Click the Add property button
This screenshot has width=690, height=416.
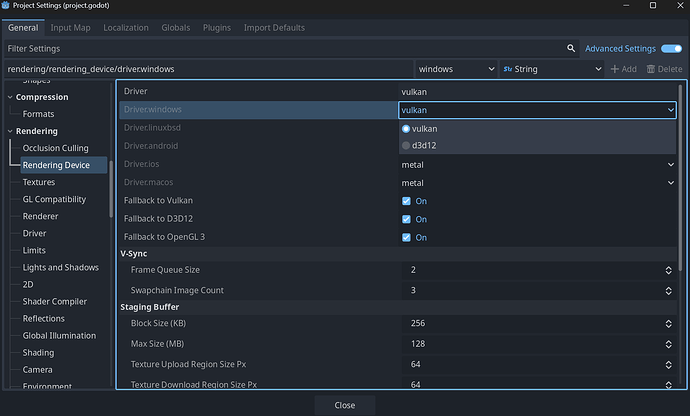622,69
